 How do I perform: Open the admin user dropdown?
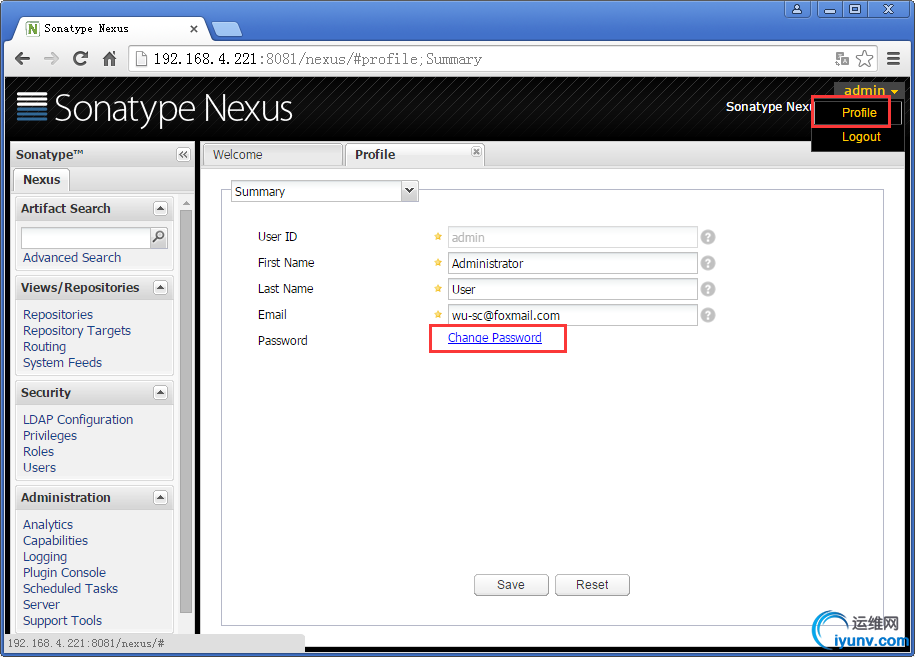coord(870,90)
